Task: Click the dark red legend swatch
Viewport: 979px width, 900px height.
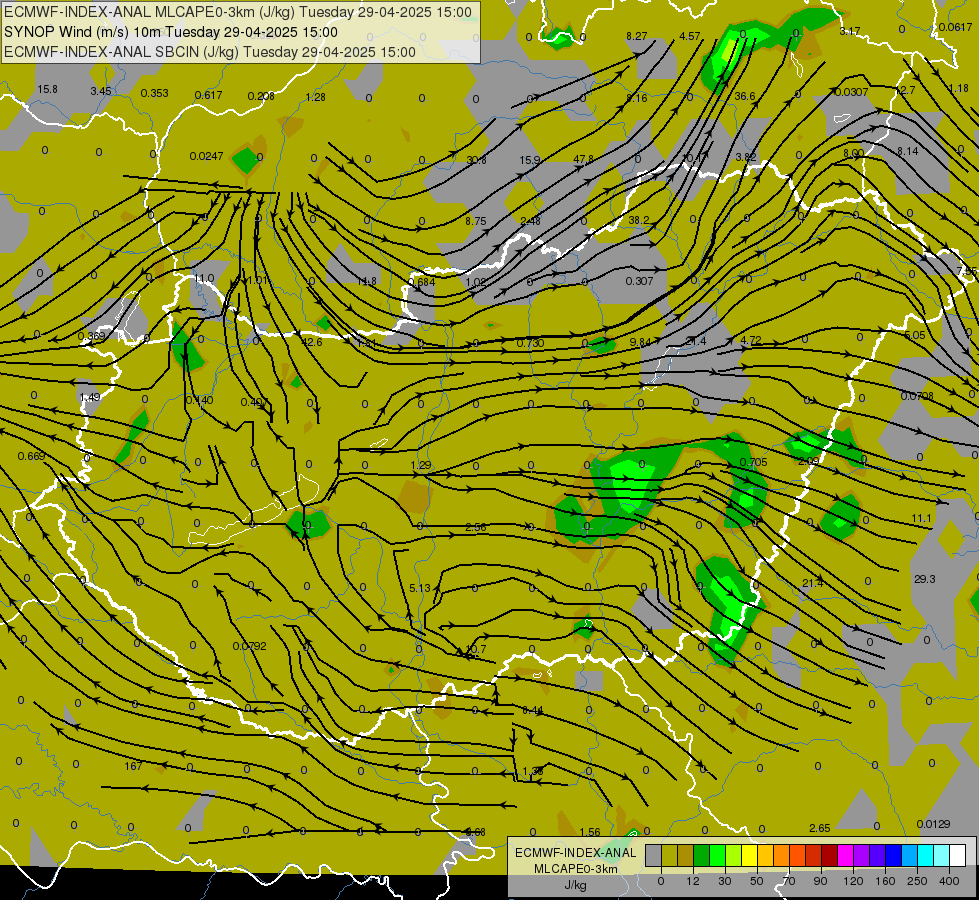Action: pos(830,855)
